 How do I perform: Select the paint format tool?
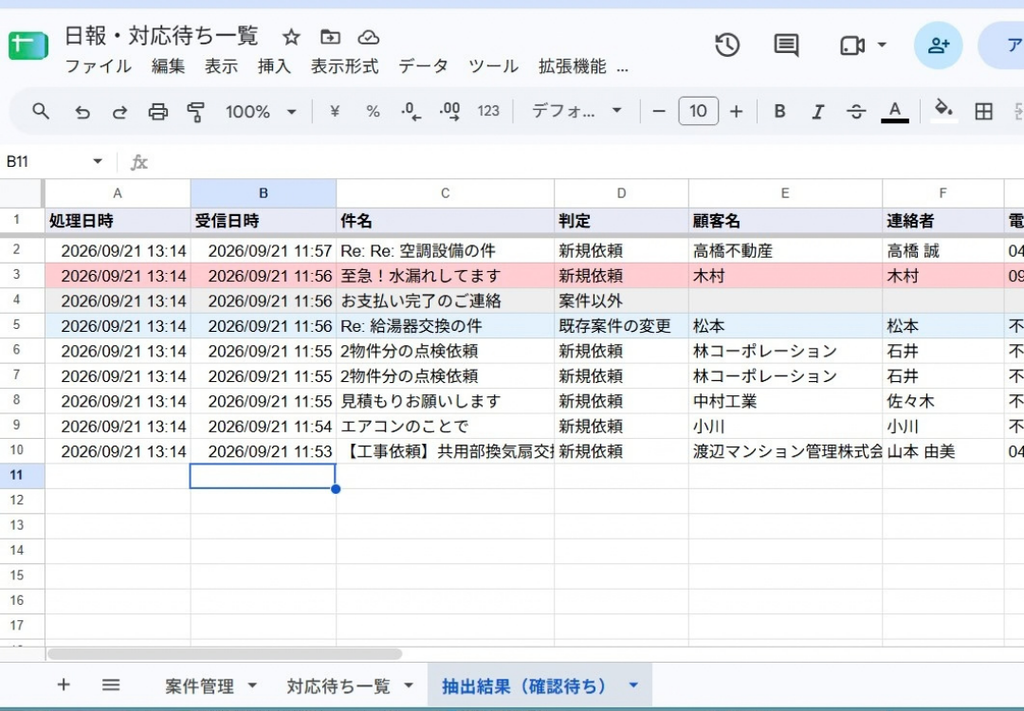[196, 112]
